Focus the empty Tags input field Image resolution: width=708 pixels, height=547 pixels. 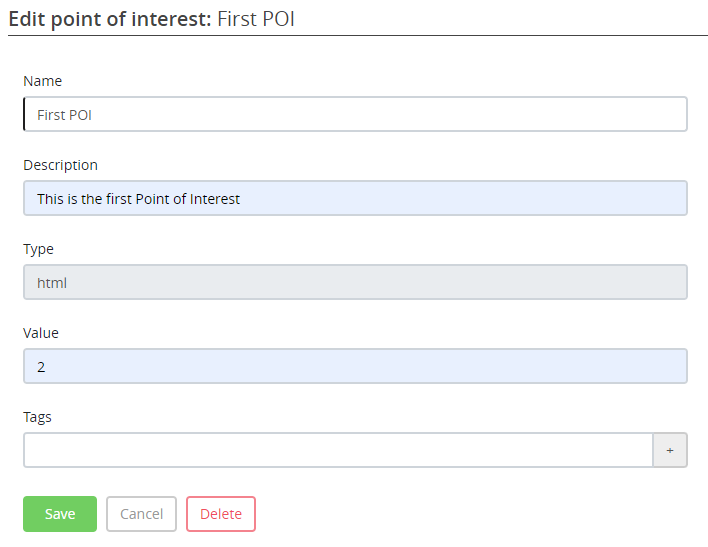pos(338,450)
